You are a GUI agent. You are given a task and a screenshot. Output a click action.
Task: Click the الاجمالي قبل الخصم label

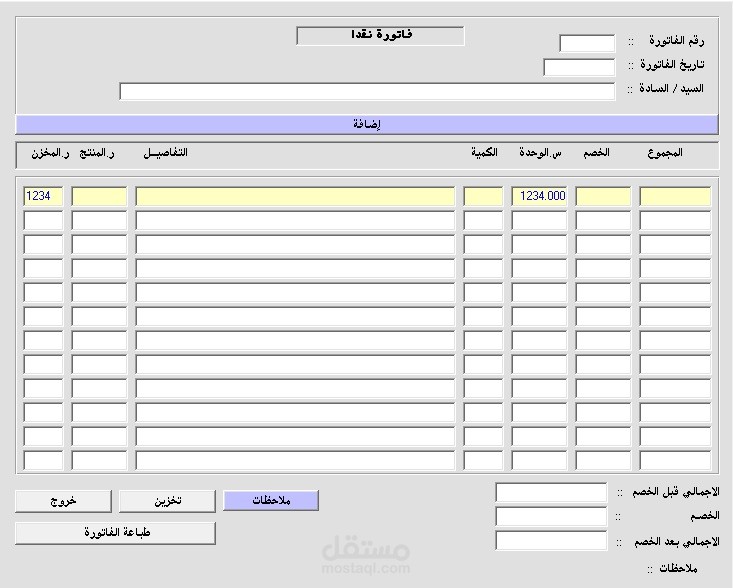(x=676, y=492)
